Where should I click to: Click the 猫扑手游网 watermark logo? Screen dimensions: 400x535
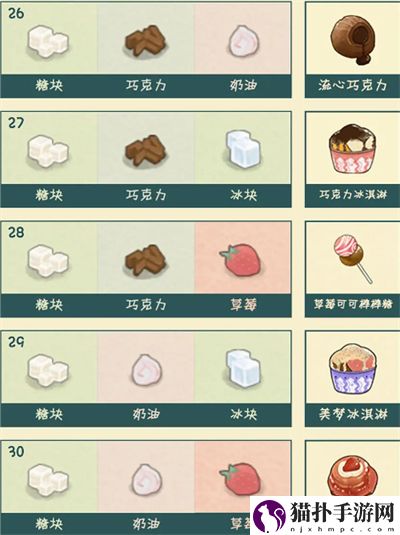point(325,515)
